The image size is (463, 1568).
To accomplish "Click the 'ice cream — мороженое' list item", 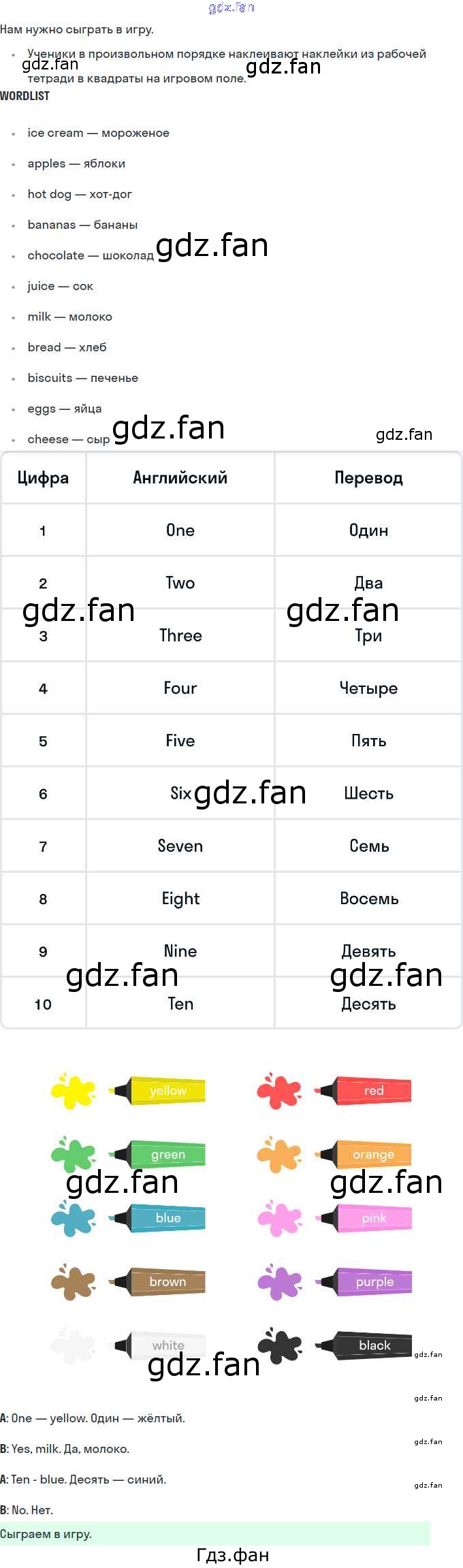I will click(x=98, y=133).
